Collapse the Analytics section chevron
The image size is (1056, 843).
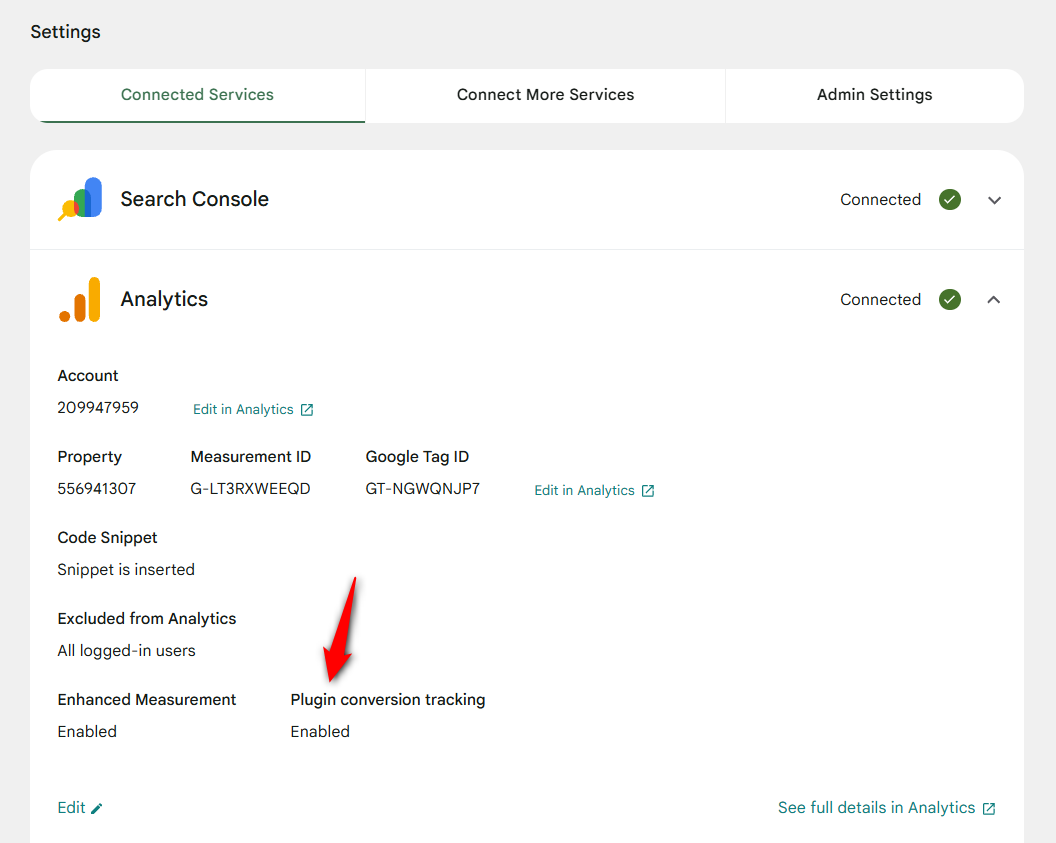(994, 300)
